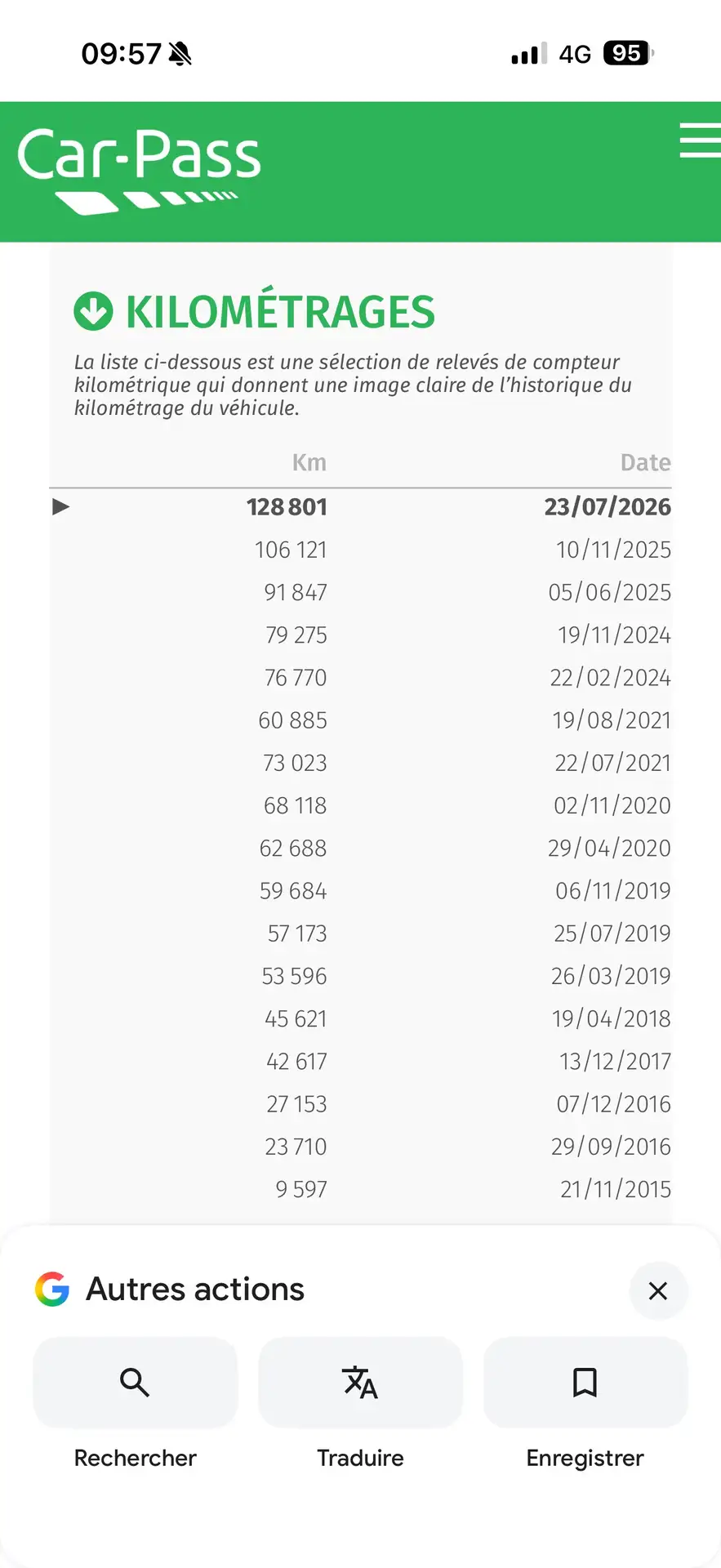The image size is (721, 1568).
Task: Click the green down-arrow Kilométrages icon
Action: point(93,311)
